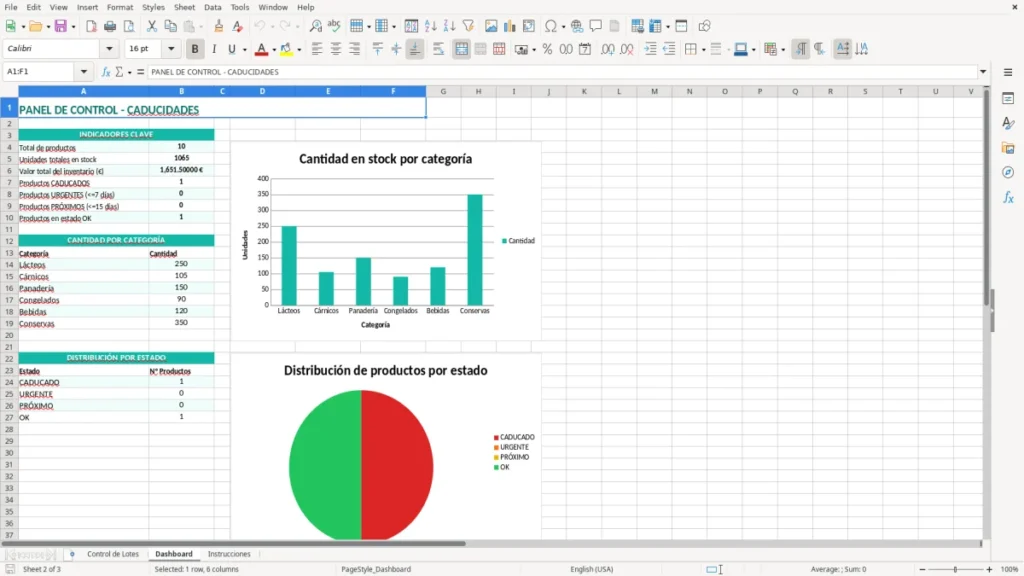The height and width of the screenshot is (576, 1024).
Task: Open sidebar Functions fx icon
Action: (x=1008, y=197)
